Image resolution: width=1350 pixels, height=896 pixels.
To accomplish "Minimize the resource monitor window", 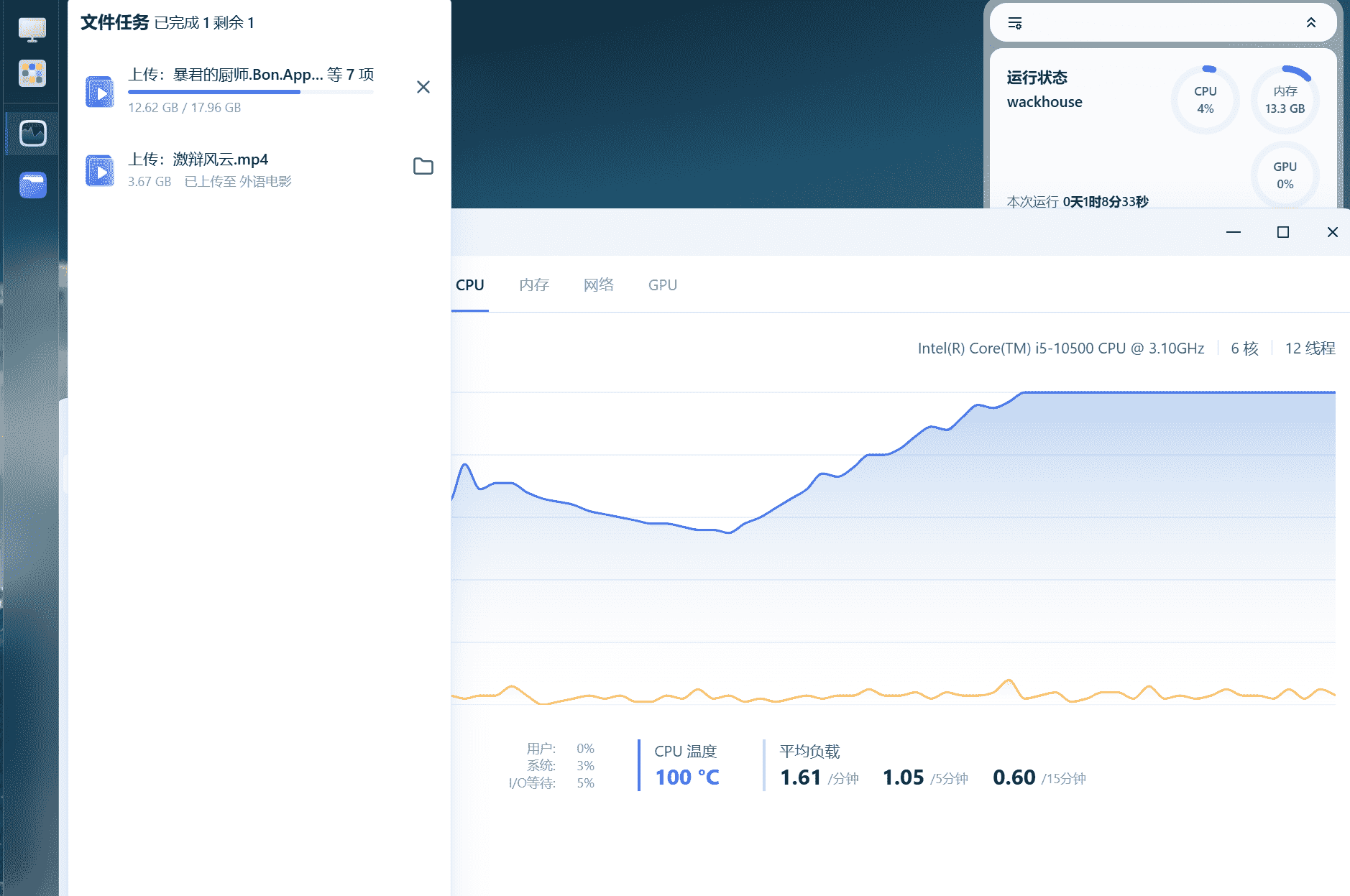I will pyautogui.click(x=1234, y=232).
